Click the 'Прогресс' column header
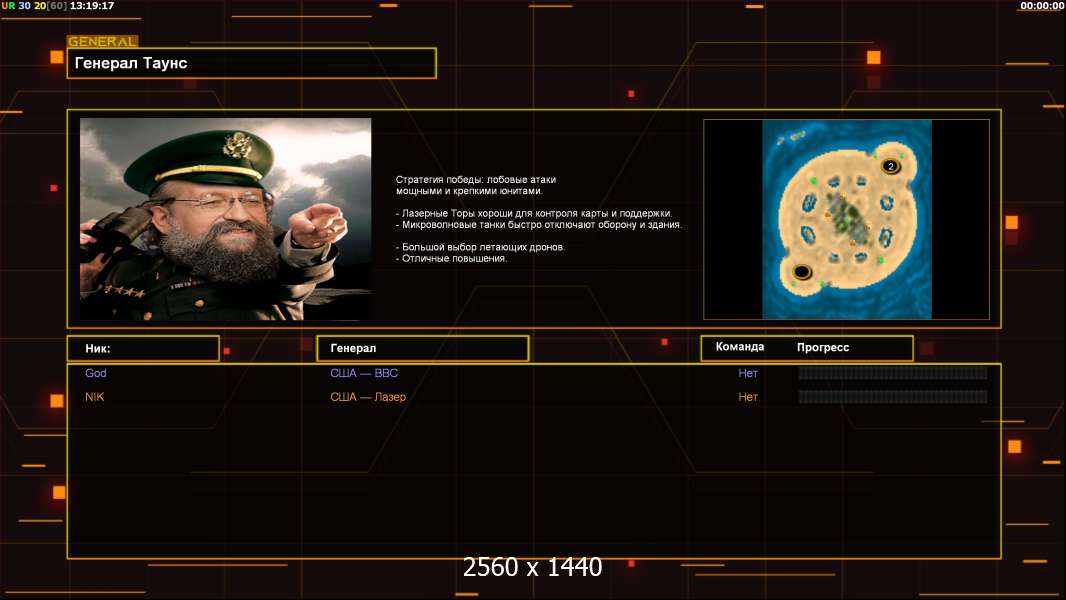Viewport: 1066px width, 600px height. click(x=823, y=347)
